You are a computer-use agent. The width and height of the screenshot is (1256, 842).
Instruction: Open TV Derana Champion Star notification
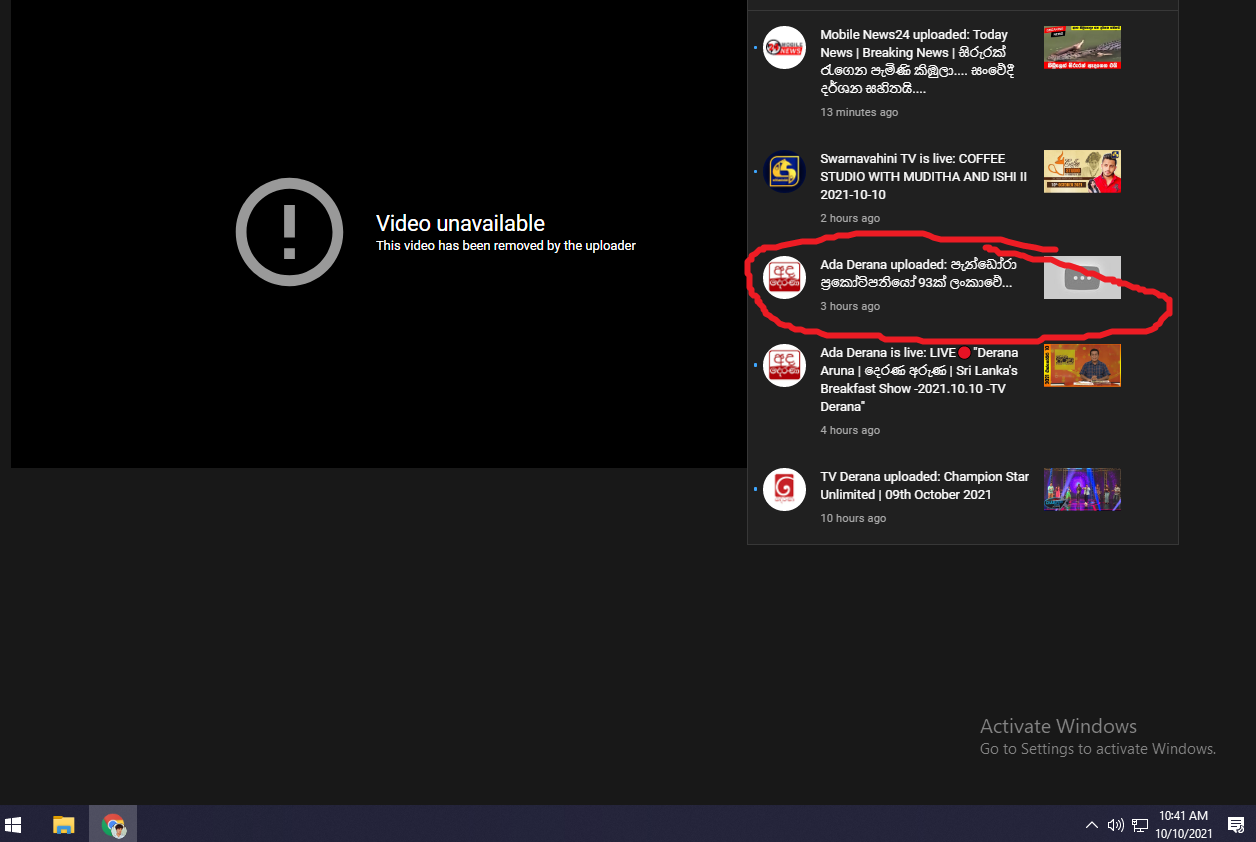924,485
